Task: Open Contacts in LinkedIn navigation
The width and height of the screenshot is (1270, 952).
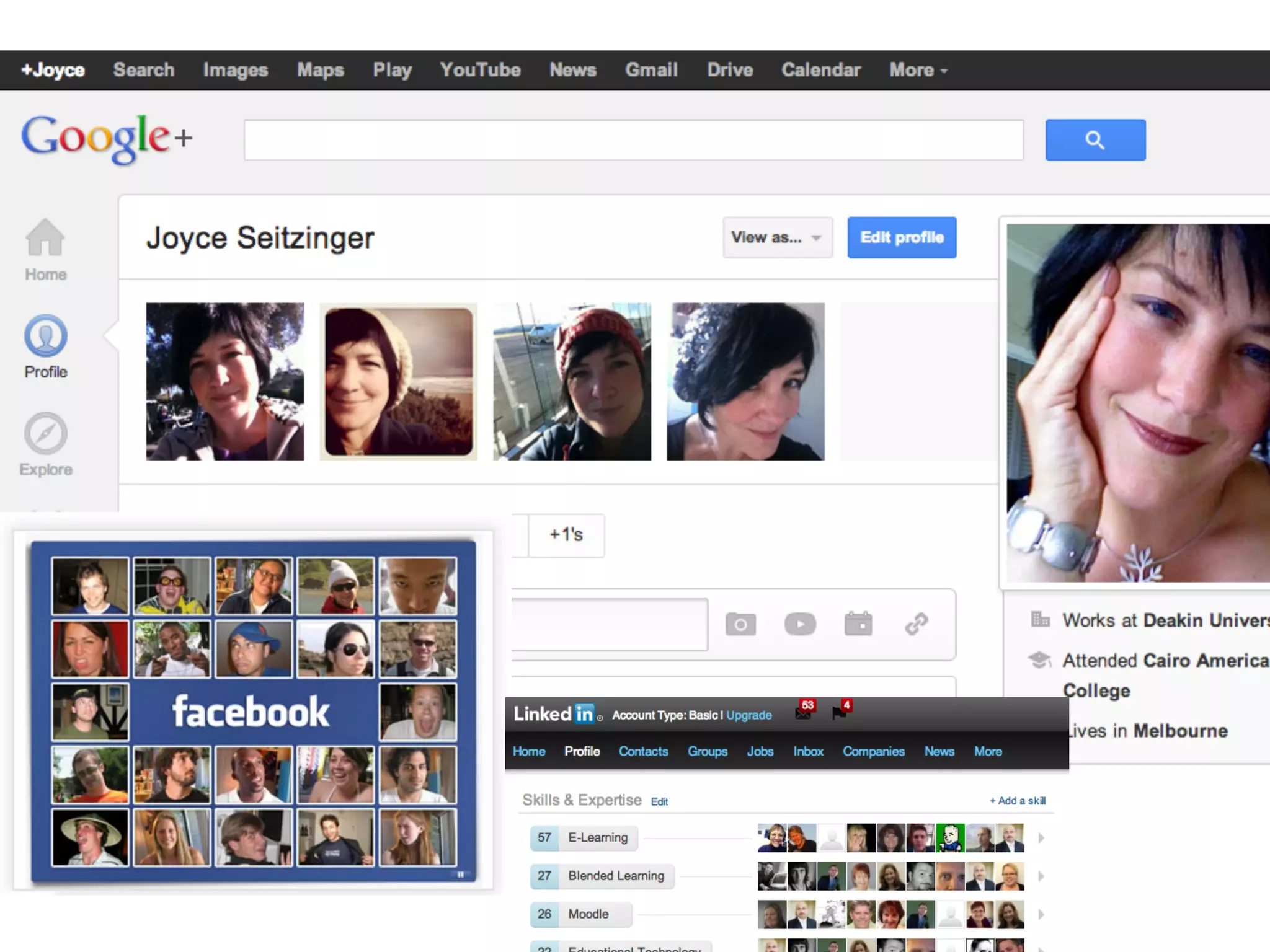Action: click(643, 751)
